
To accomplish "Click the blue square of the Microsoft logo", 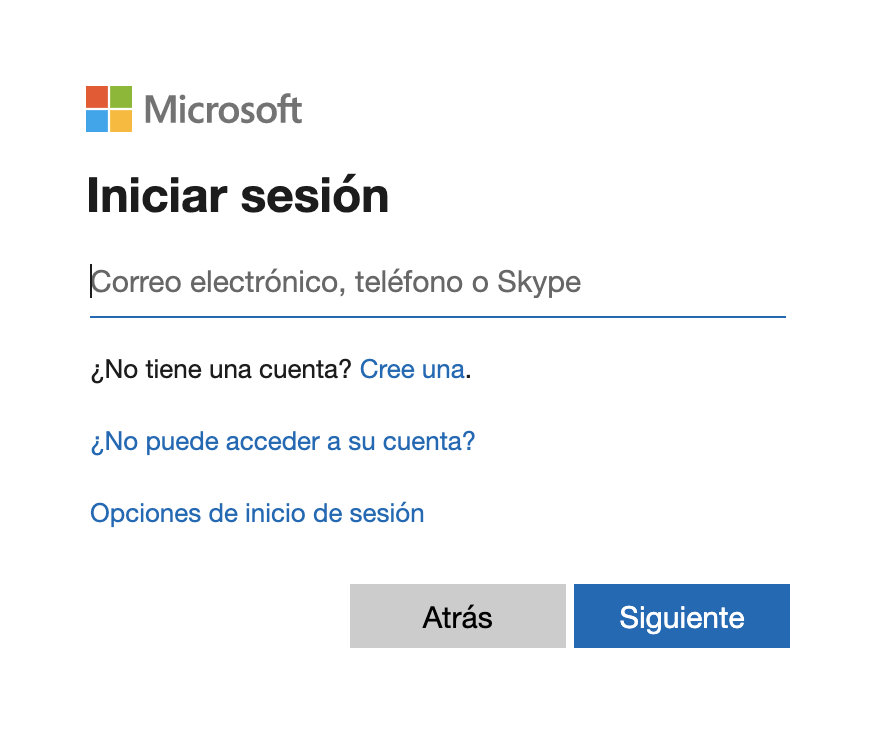I will click(x=97, y=121).
